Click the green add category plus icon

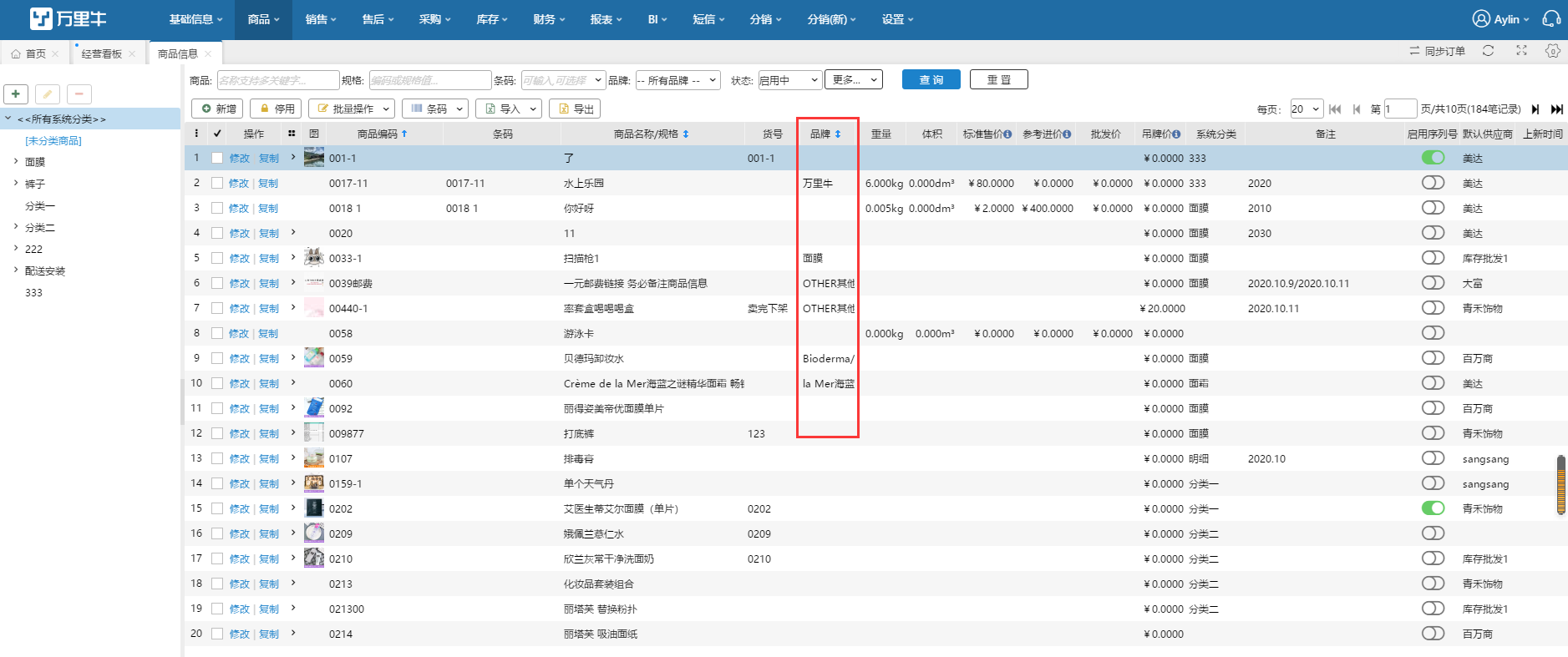tap(16, 94)
